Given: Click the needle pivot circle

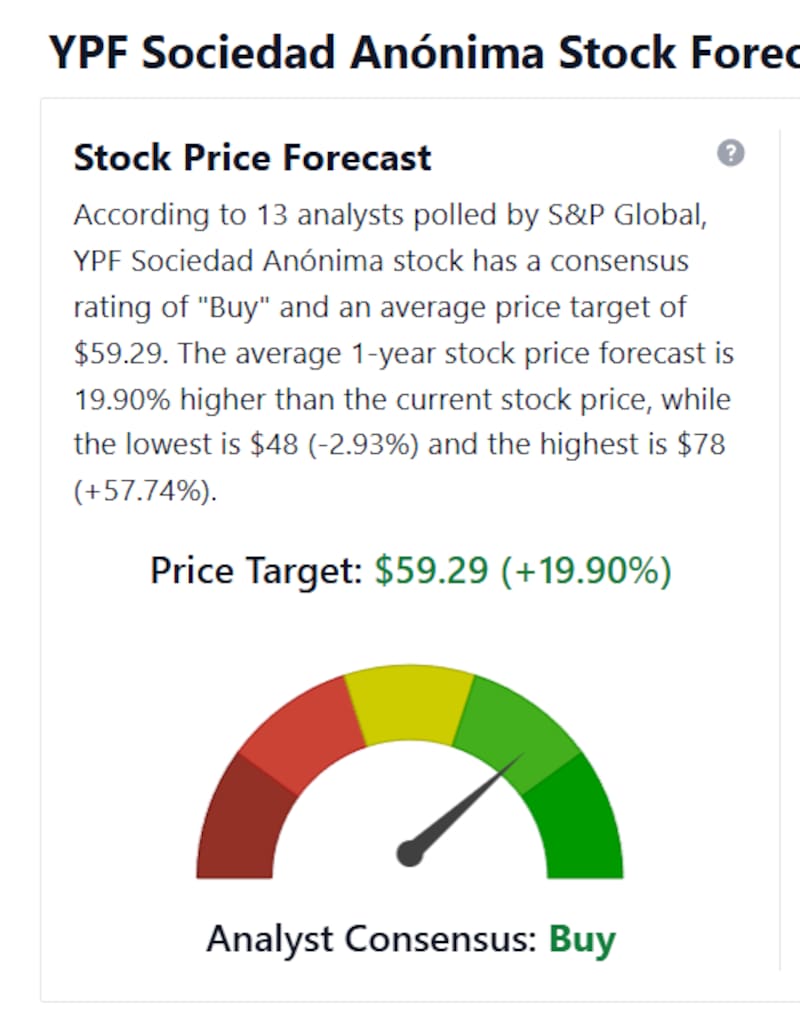Looking at the screenshot, I should 410,854.
